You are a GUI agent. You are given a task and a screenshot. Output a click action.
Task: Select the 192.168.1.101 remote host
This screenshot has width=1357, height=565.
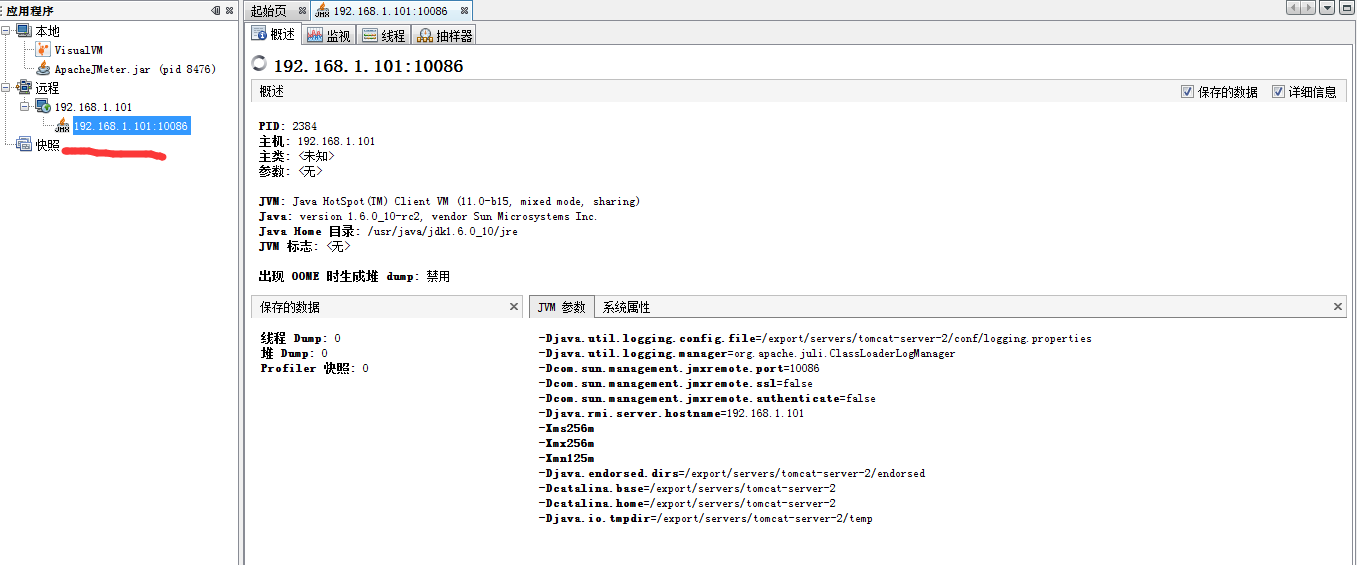[93, 107]
